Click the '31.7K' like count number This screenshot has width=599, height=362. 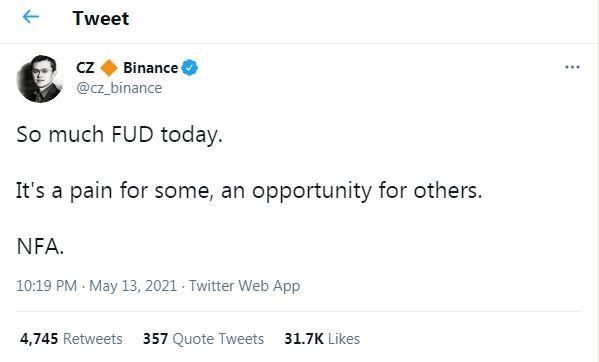pos(304,338)
